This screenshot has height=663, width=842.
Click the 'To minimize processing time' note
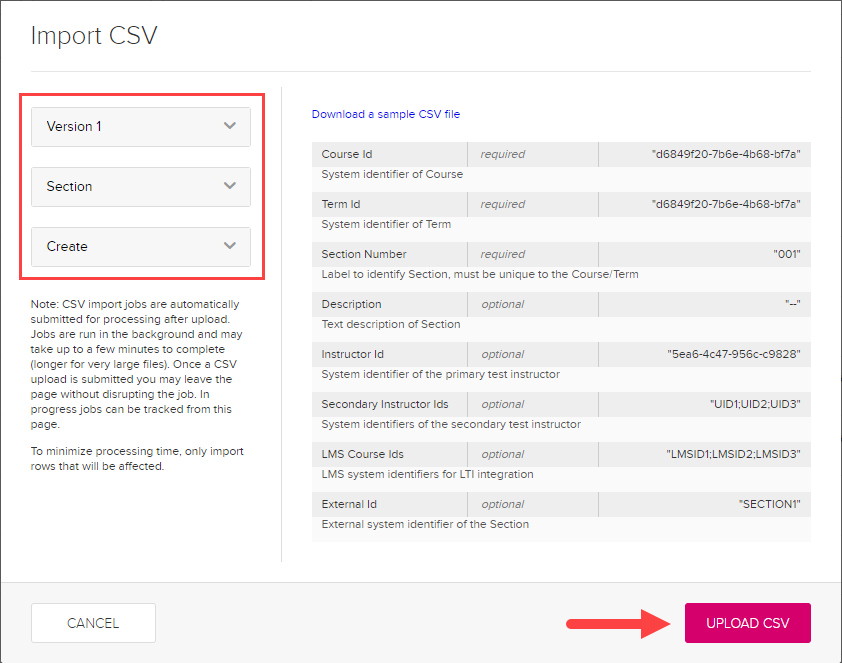[x=137, y=458]
